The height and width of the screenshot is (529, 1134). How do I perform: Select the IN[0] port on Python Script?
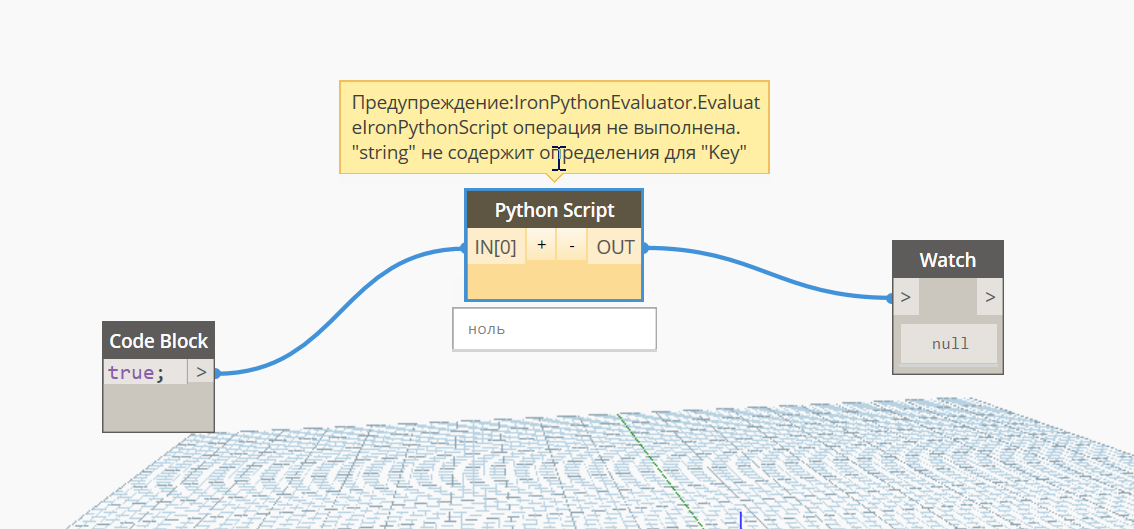(x=496, y=247)
